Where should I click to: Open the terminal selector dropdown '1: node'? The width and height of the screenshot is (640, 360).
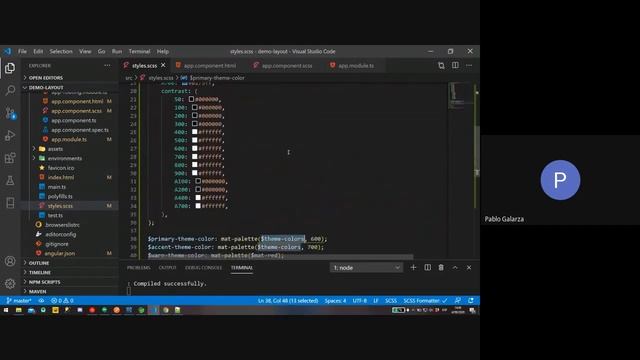tap(366, 268)
